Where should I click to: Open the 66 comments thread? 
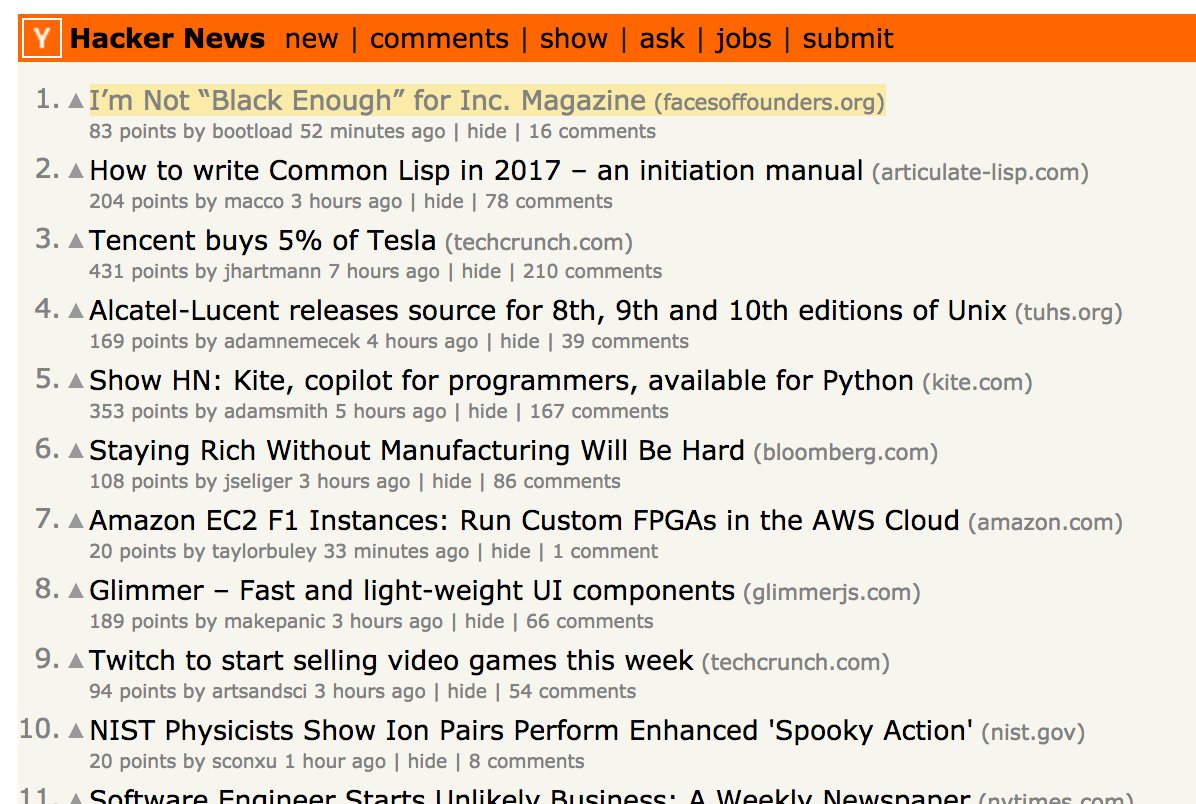point(590,622)
